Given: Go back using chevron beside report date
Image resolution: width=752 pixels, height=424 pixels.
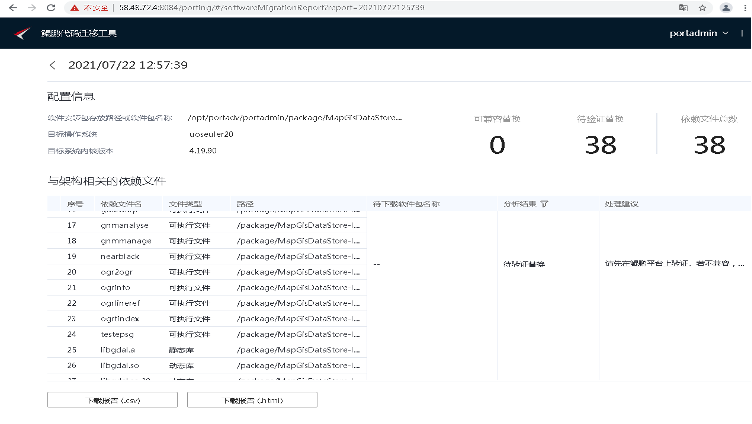Looking at the screenshot, I should (x=52, y=65).
